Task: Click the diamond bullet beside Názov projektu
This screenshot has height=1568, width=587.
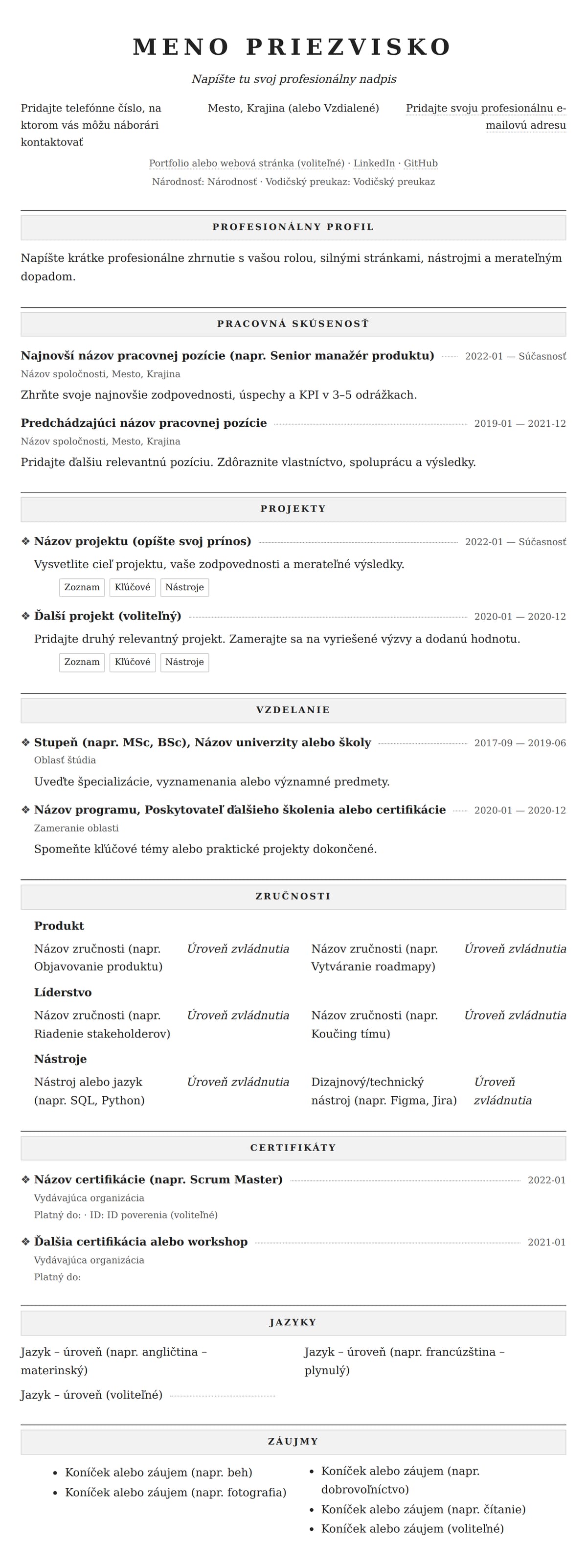Action: point(25,541)
